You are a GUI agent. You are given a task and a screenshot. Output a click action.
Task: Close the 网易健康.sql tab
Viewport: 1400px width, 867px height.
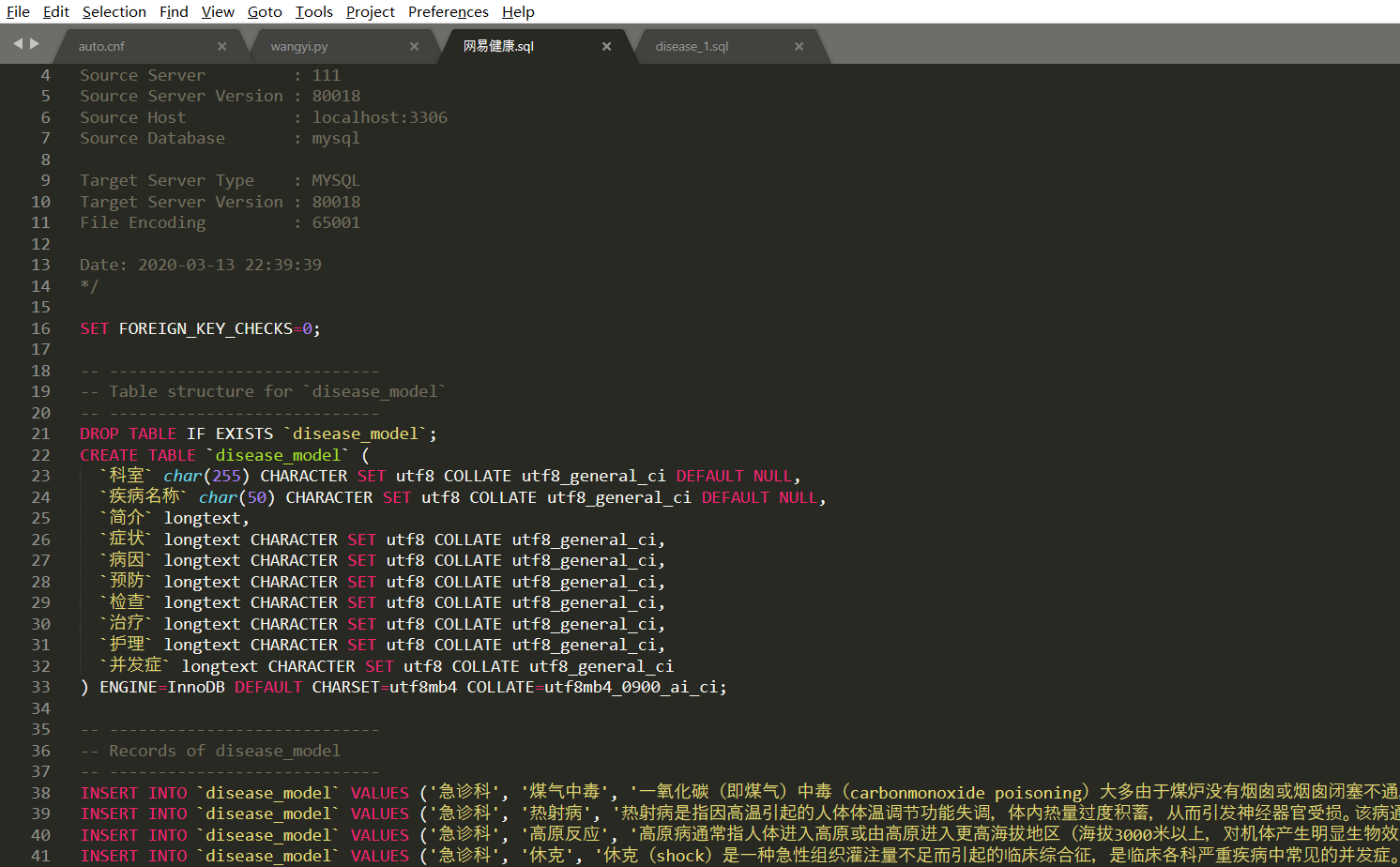click(x=607, y=46)
